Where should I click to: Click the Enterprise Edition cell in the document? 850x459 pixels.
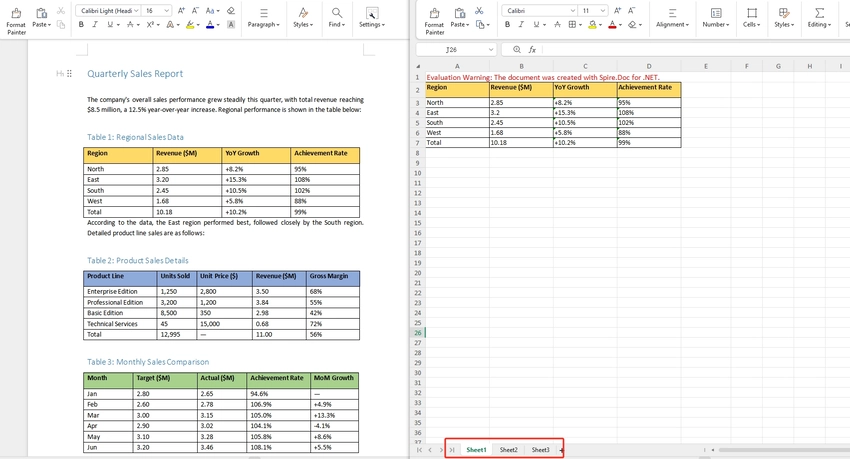click(120, 292)
